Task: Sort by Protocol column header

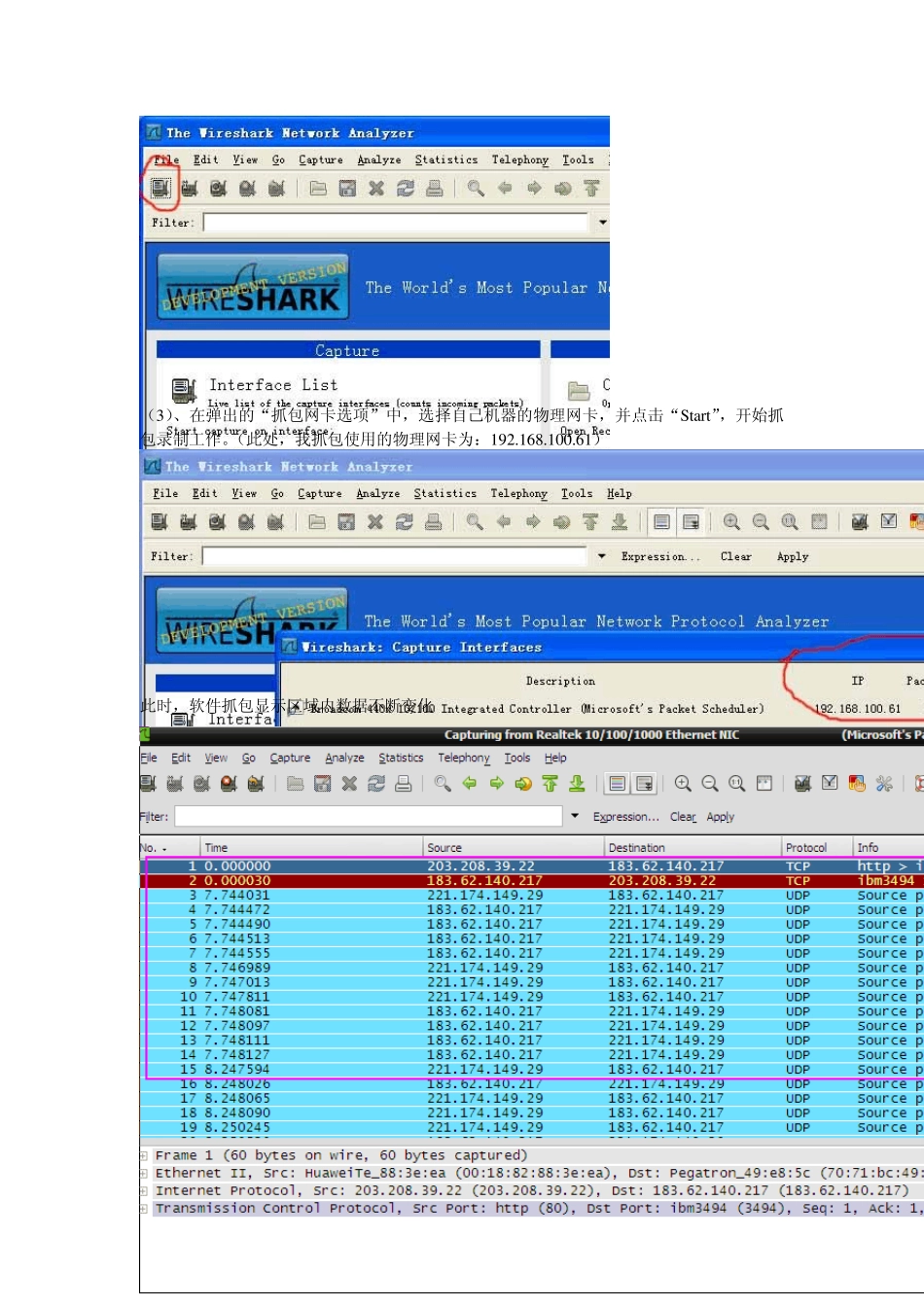Action: coord(816,848)
